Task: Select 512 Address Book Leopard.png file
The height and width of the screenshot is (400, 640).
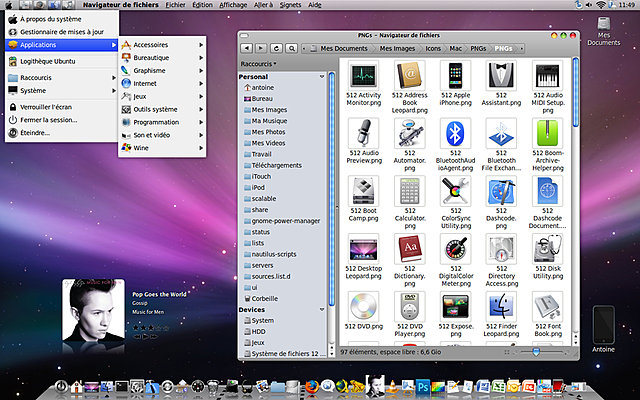Action: point(409,76)
